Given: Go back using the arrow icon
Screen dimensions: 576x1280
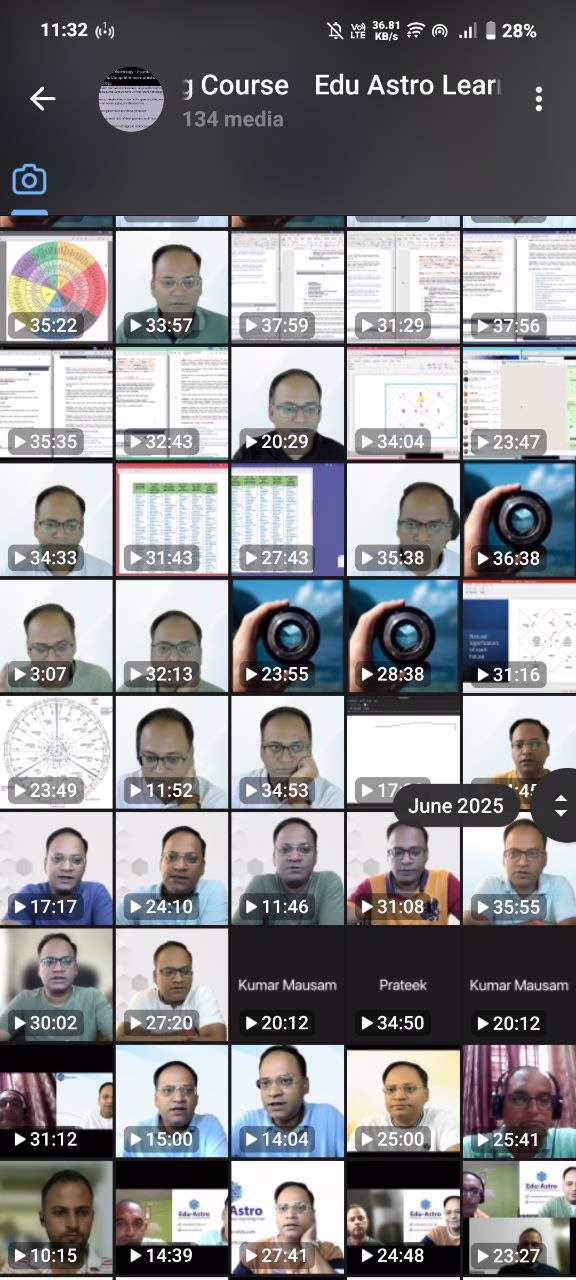Looking at the screenshot, I should (x=42, y=98).
